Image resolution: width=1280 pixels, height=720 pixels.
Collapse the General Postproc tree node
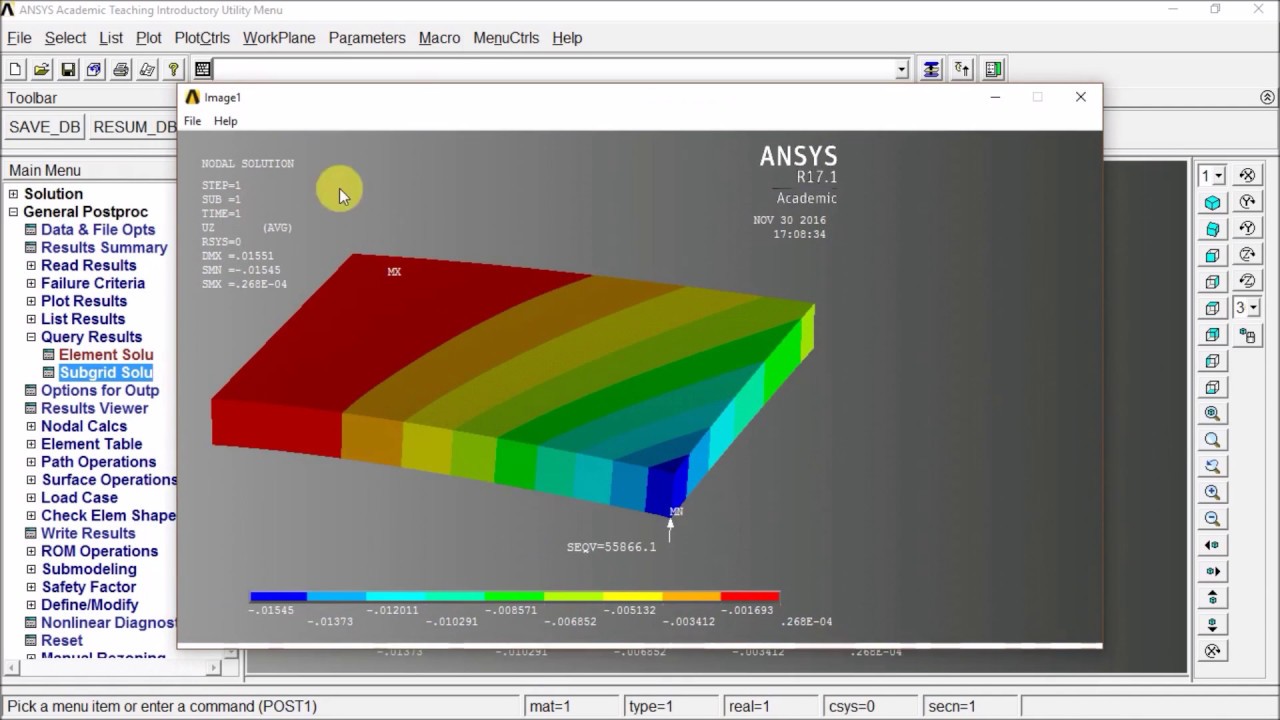click(14, 212)
